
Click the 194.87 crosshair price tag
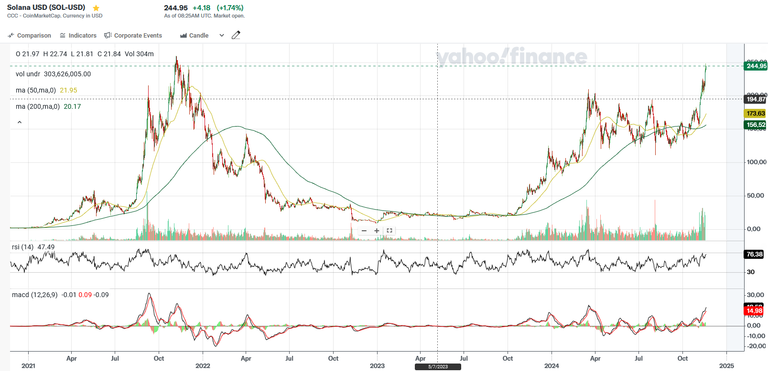pos(755,99)
